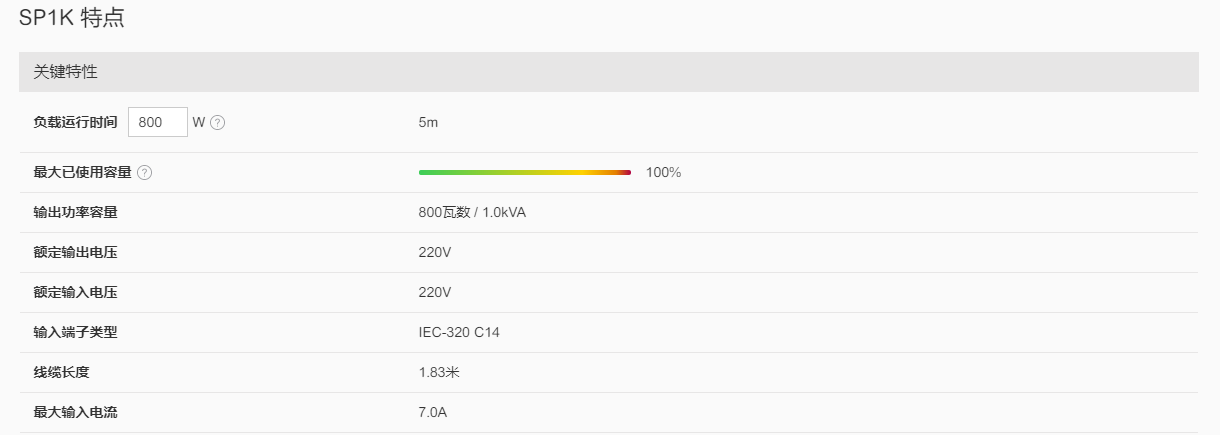Click the 100% capacity readout
This screenshot has height=435, width=1220.
(663, 172)
